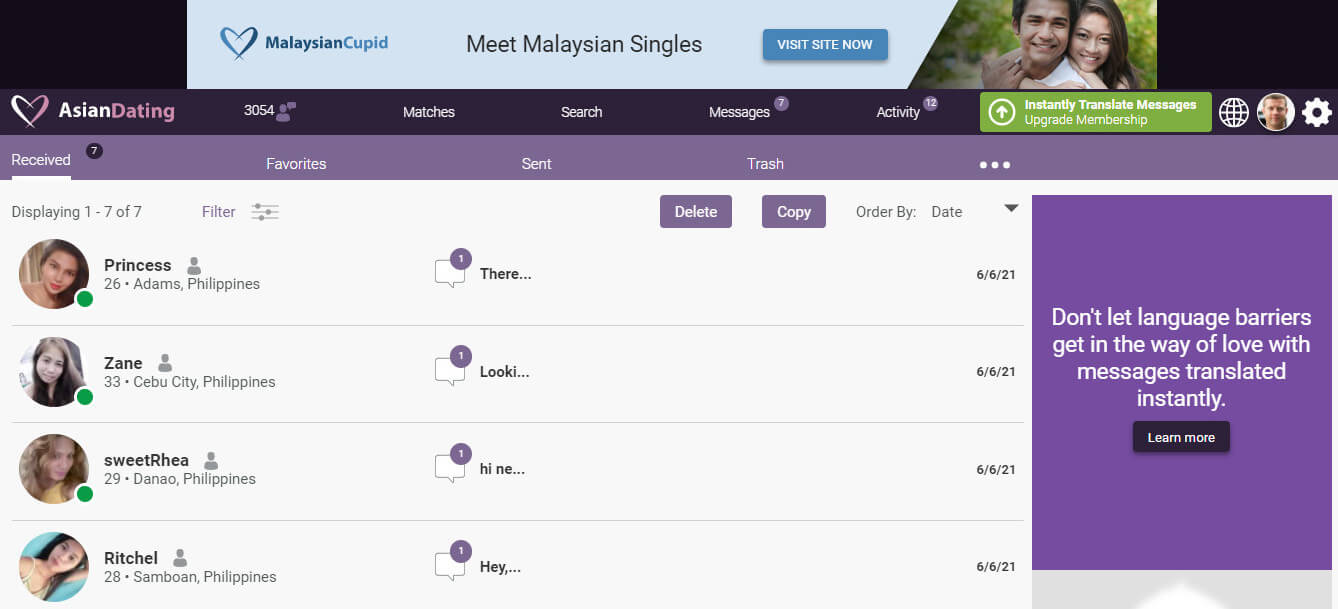Click the person icon next to Ritchel
The image size is (1338, 609).
[x=180, y=558]
